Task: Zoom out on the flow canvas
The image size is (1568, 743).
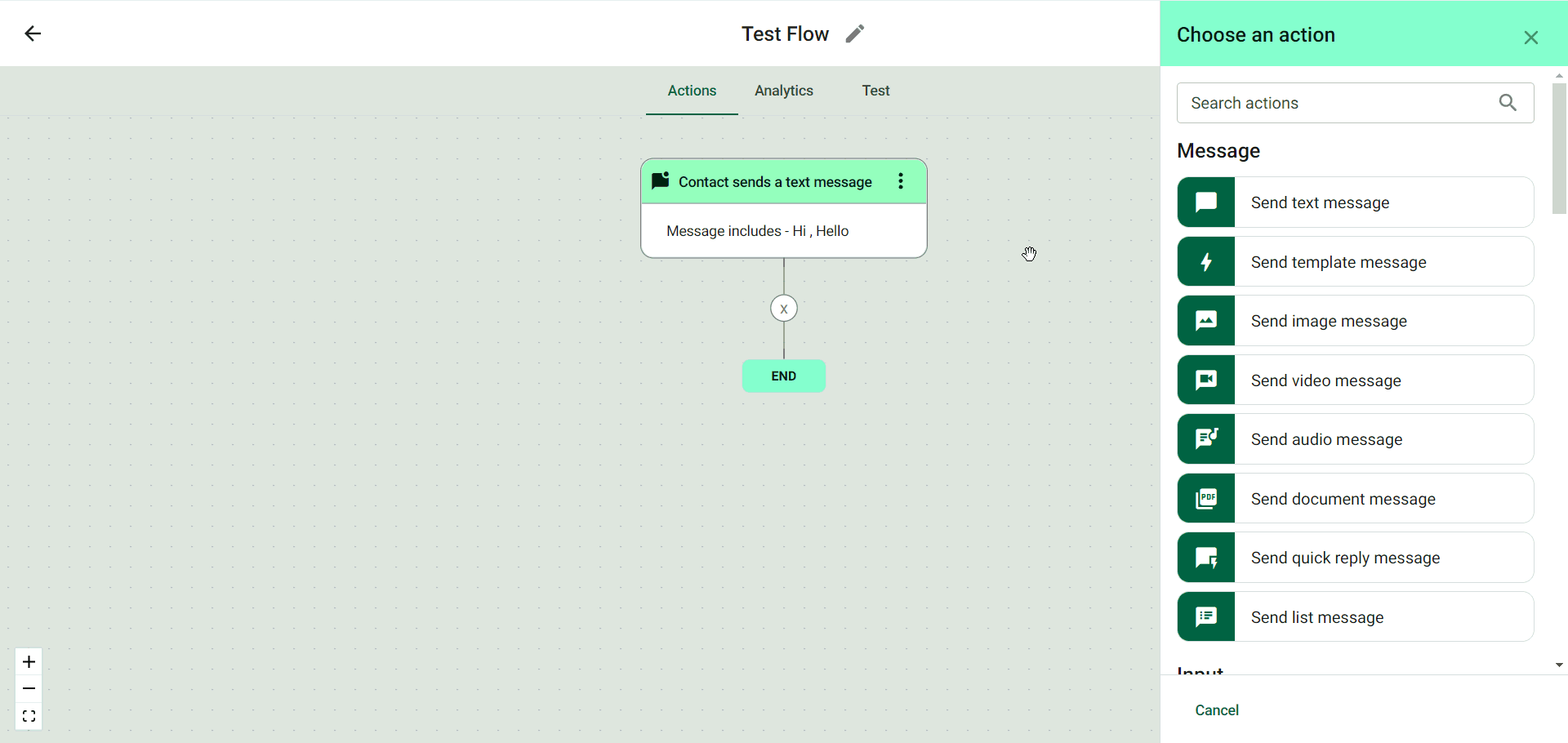Action: pos(29,689)
